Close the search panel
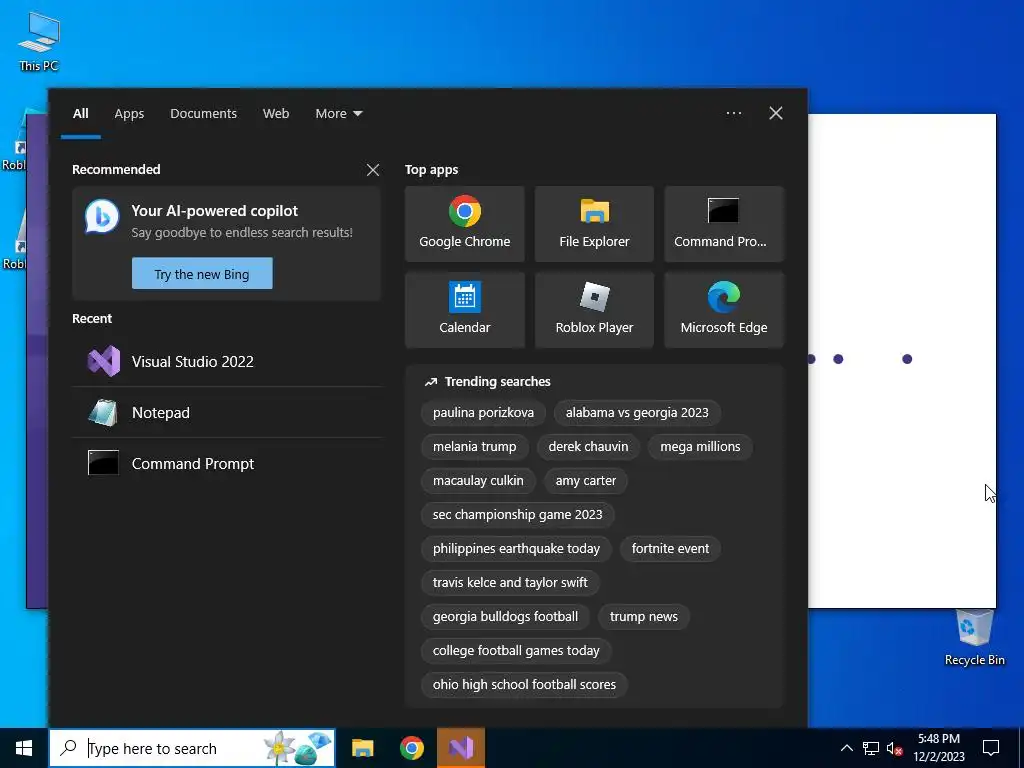Screen dimensions: 1024x768 (x=776, y=113)
